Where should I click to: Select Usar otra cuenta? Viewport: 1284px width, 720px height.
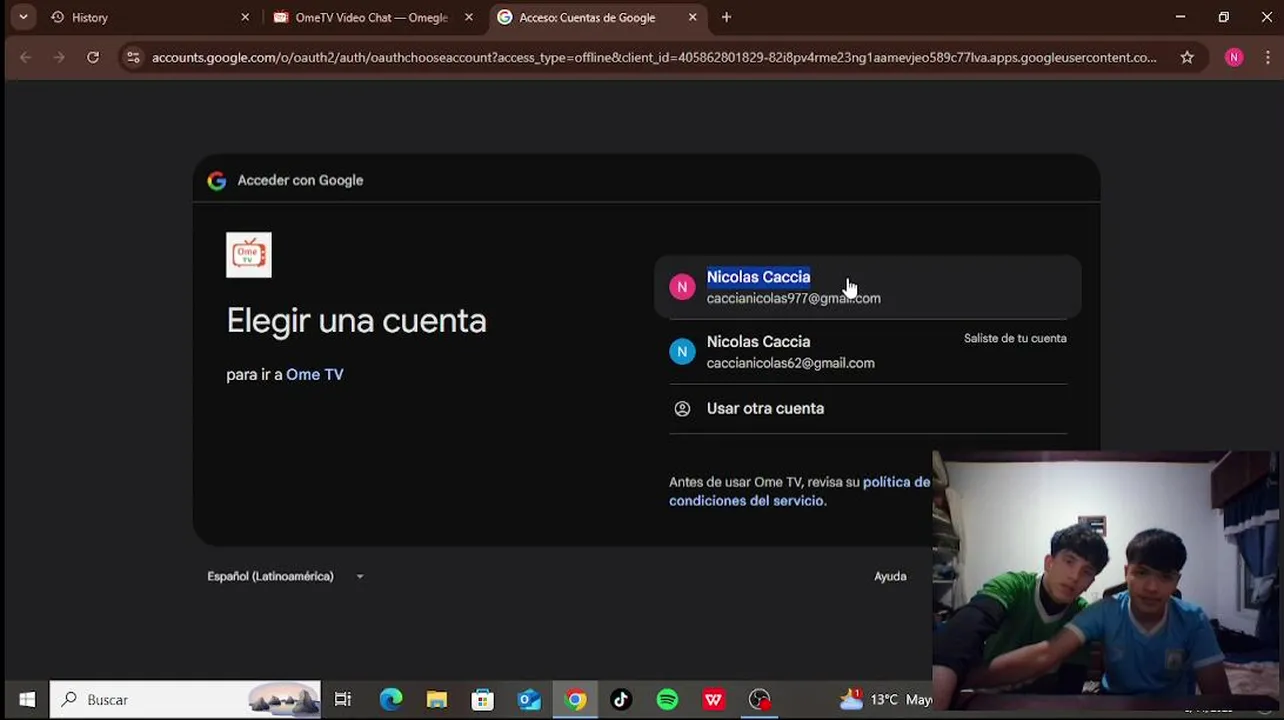(x=868, y=409)
